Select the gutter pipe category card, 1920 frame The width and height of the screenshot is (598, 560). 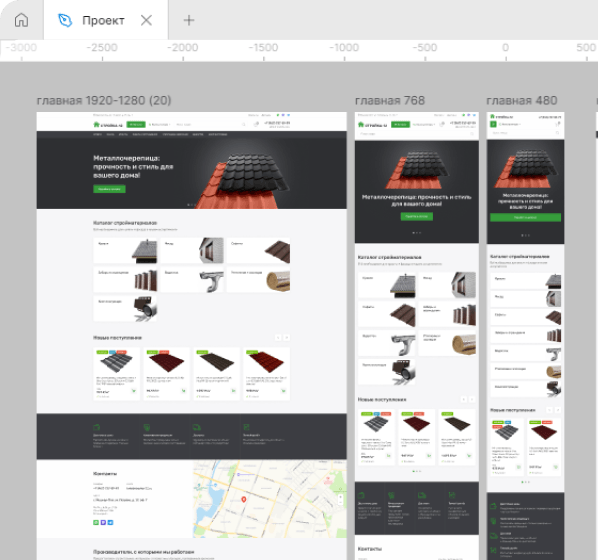point(192,280)
